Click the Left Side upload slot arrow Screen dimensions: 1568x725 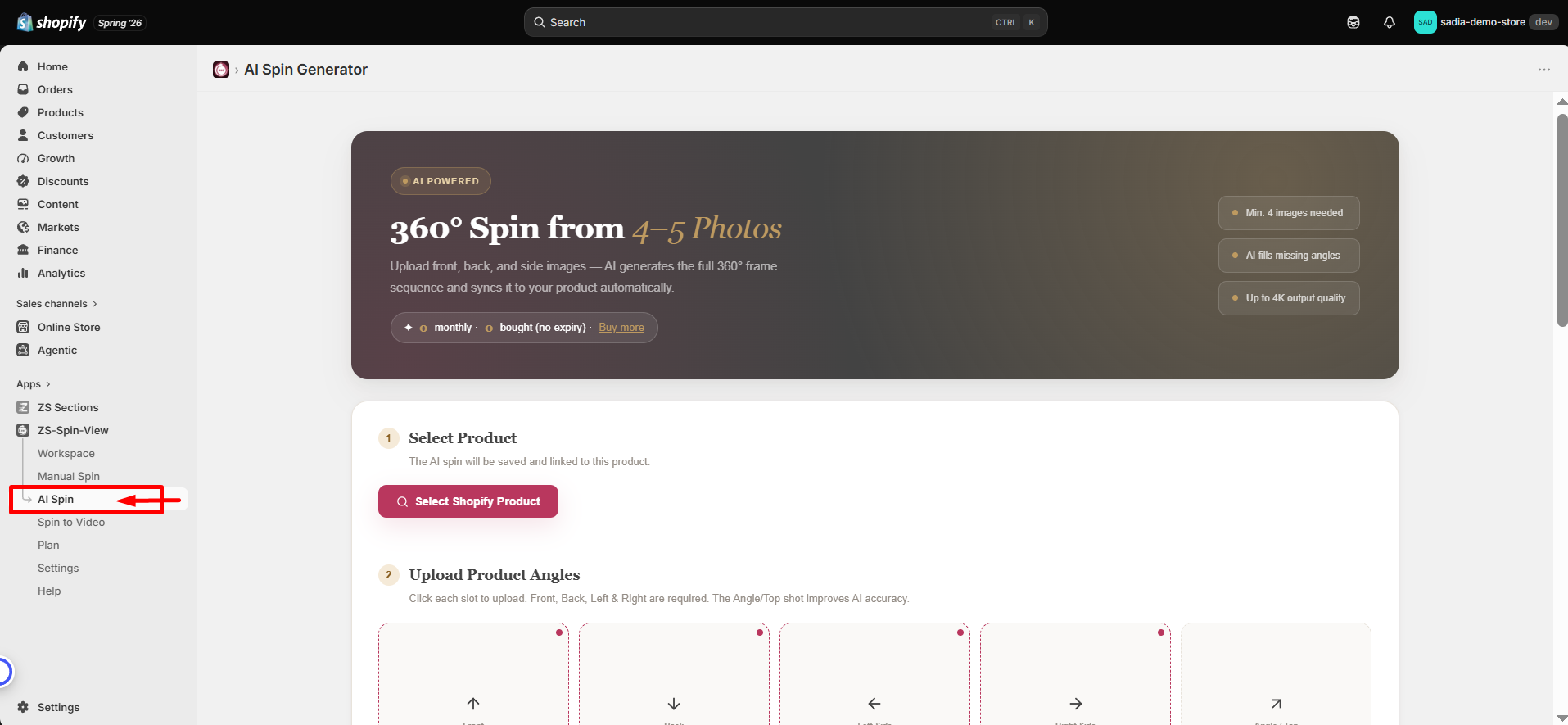coord(874,704)
